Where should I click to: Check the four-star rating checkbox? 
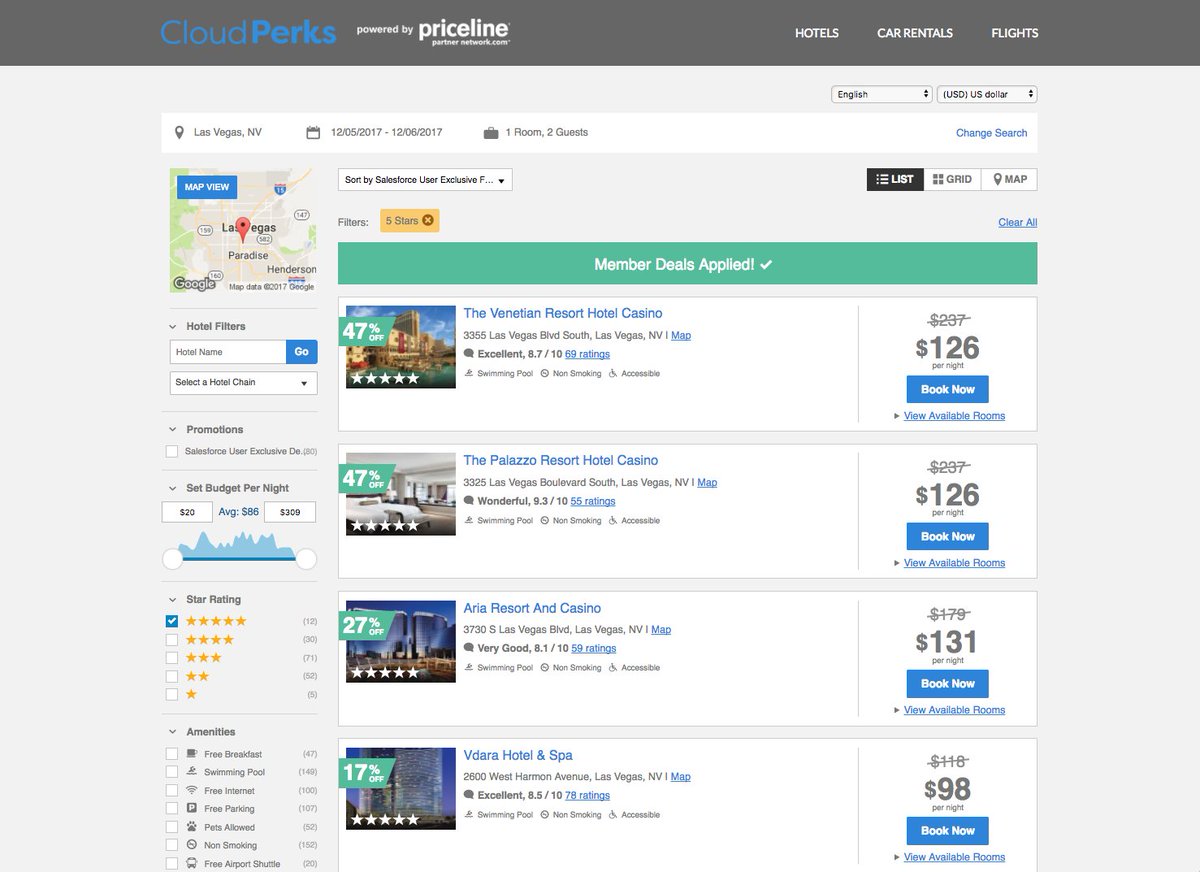pyautogui.click(x=172, y=639)
